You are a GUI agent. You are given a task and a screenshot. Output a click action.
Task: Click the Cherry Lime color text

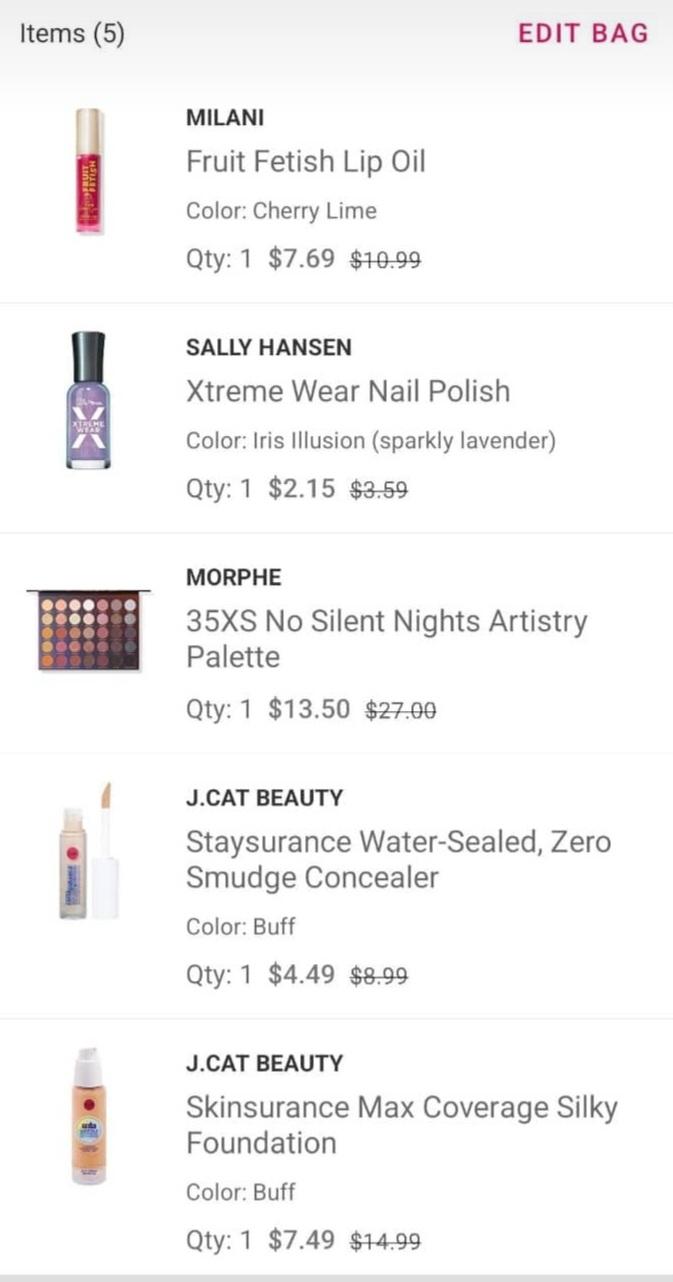(x=281, y=211)
